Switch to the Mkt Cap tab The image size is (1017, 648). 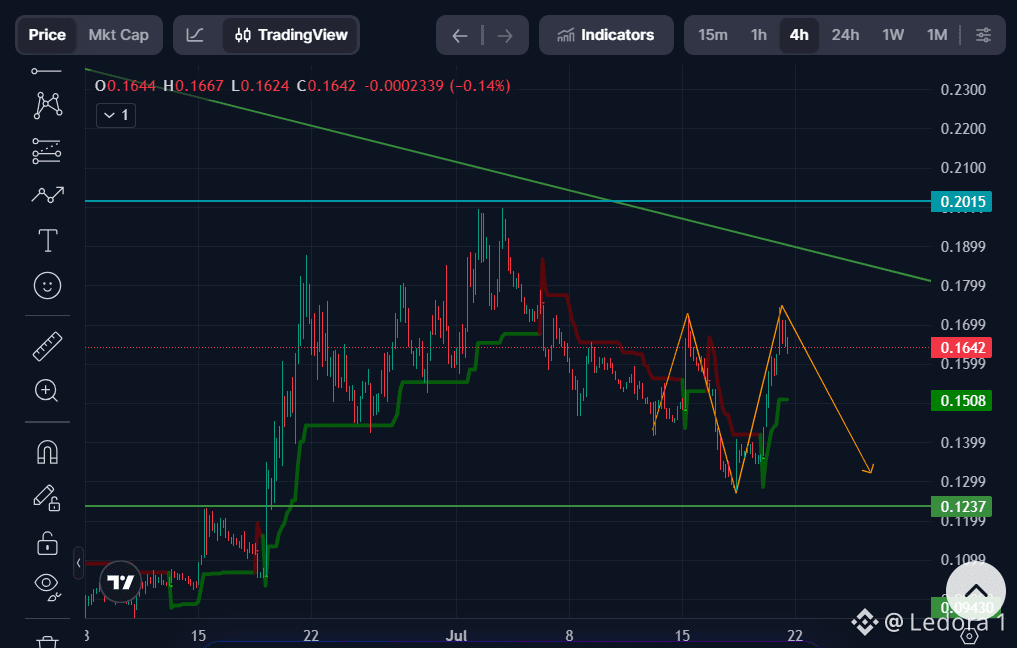tap(119, 35)
